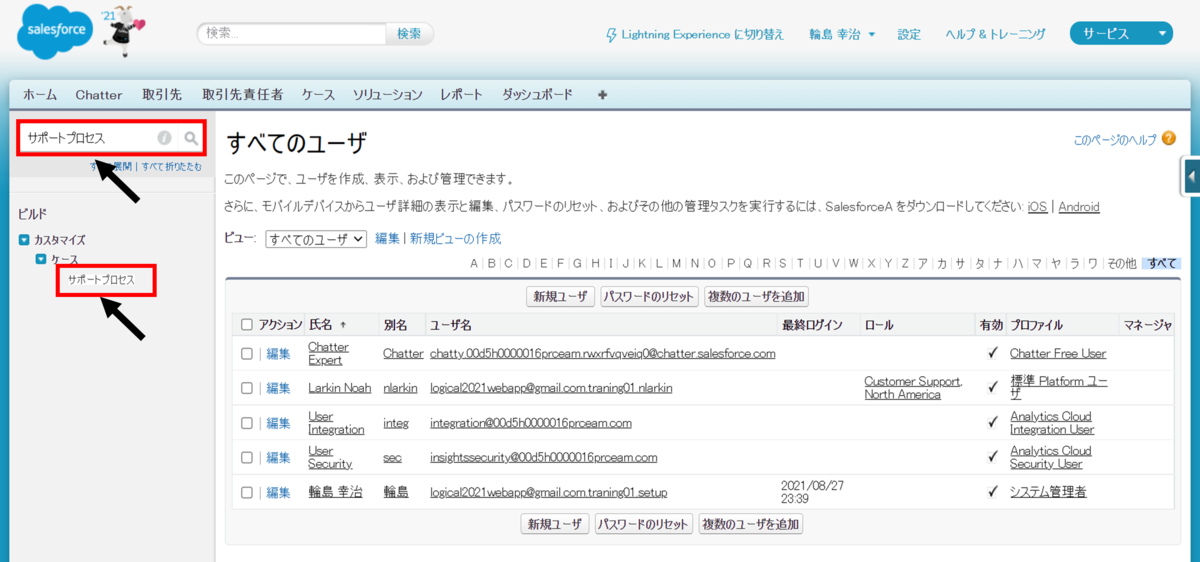Open the 設定 link
1200x562 pixels.
[x=909, y=34]
